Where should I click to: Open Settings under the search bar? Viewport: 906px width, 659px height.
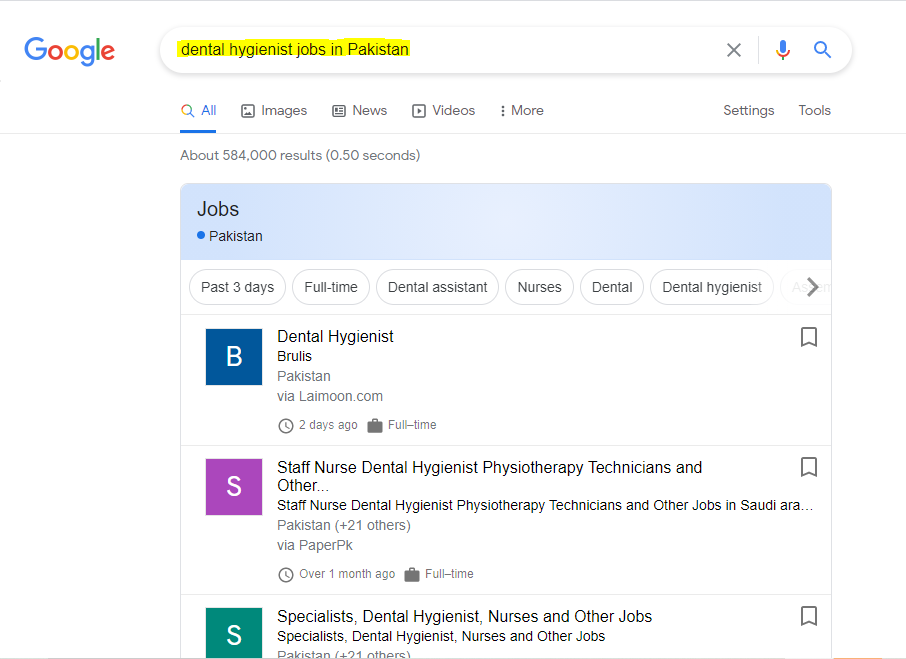click(748, 110)
